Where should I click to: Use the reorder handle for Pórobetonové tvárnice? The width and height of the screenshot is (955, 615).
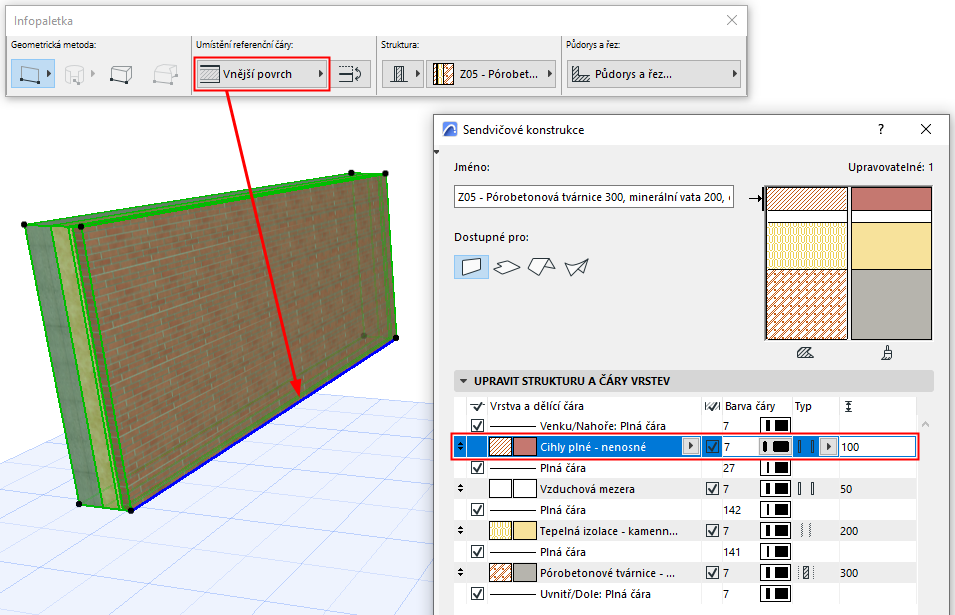[460, 572]
